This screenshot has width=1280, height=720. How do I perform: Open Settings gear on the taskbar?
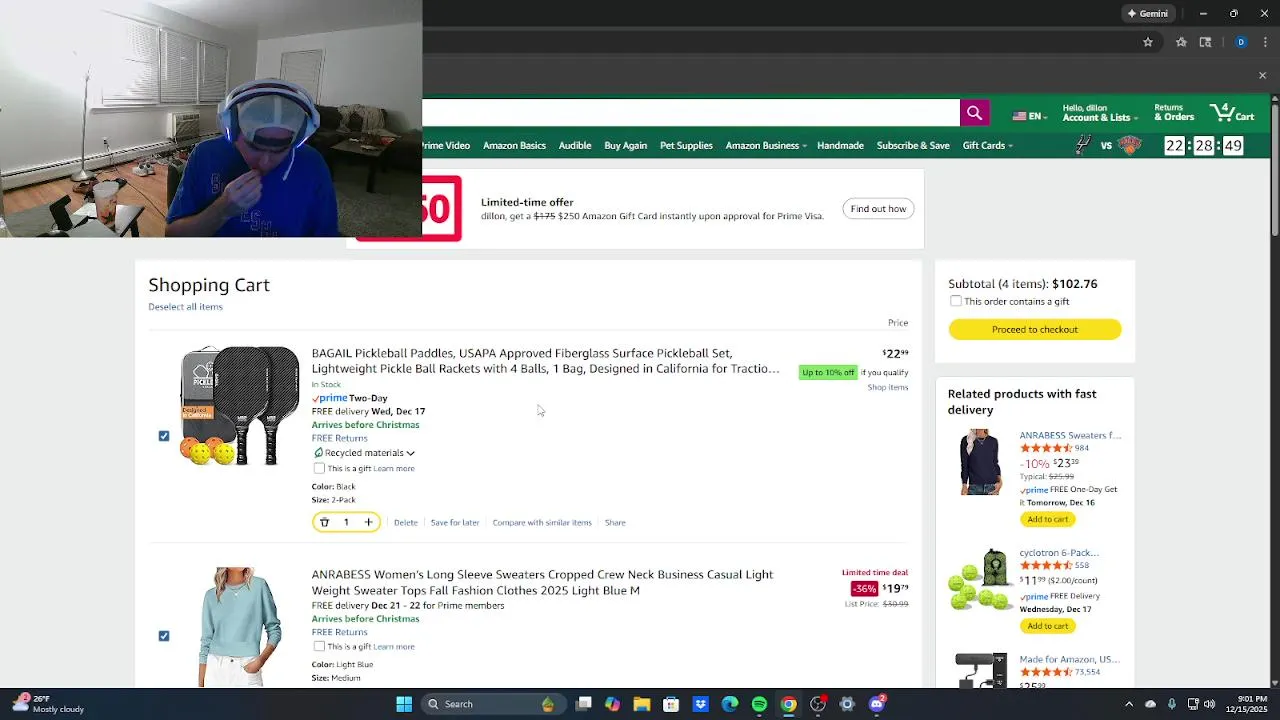pos(847,704)
